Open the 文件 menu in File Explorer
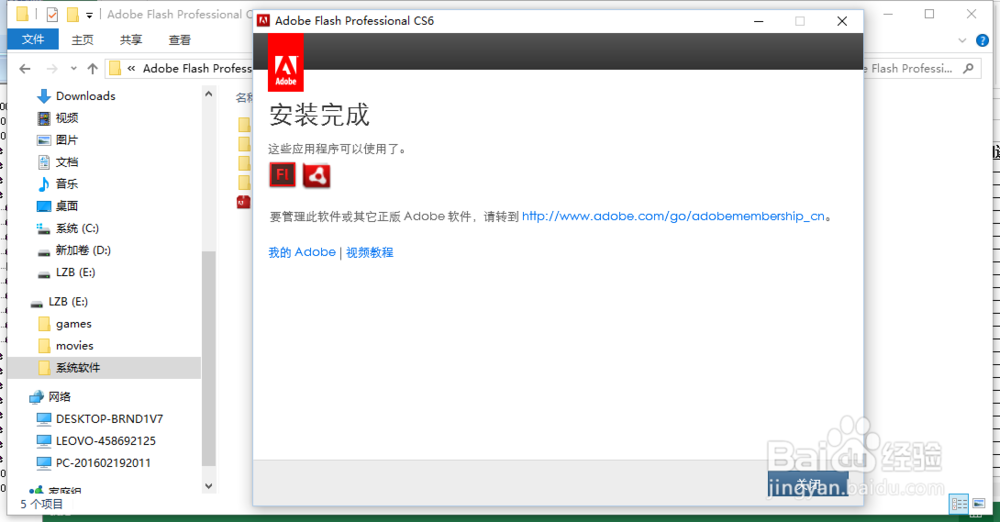 click(x=33, y=40)
